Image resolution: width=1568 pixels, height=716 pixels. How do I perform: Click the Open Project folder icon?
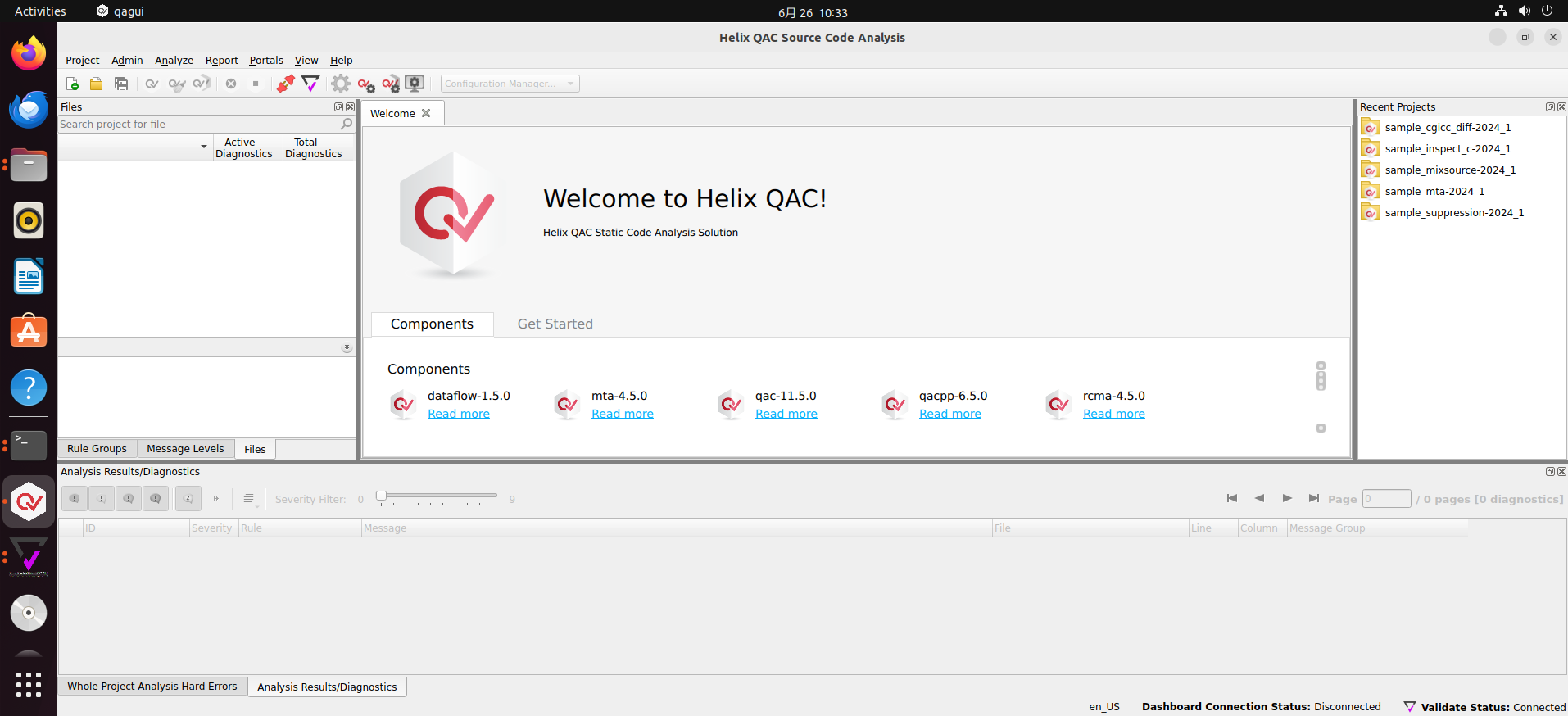coord(96,84)
